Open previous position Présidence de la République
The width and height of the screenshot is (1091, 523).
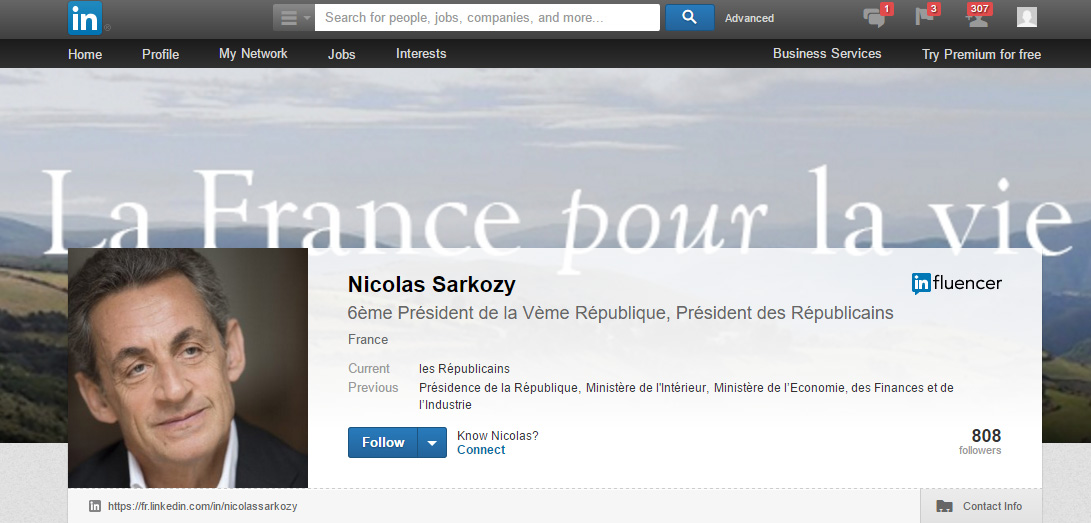pos(498,387)
